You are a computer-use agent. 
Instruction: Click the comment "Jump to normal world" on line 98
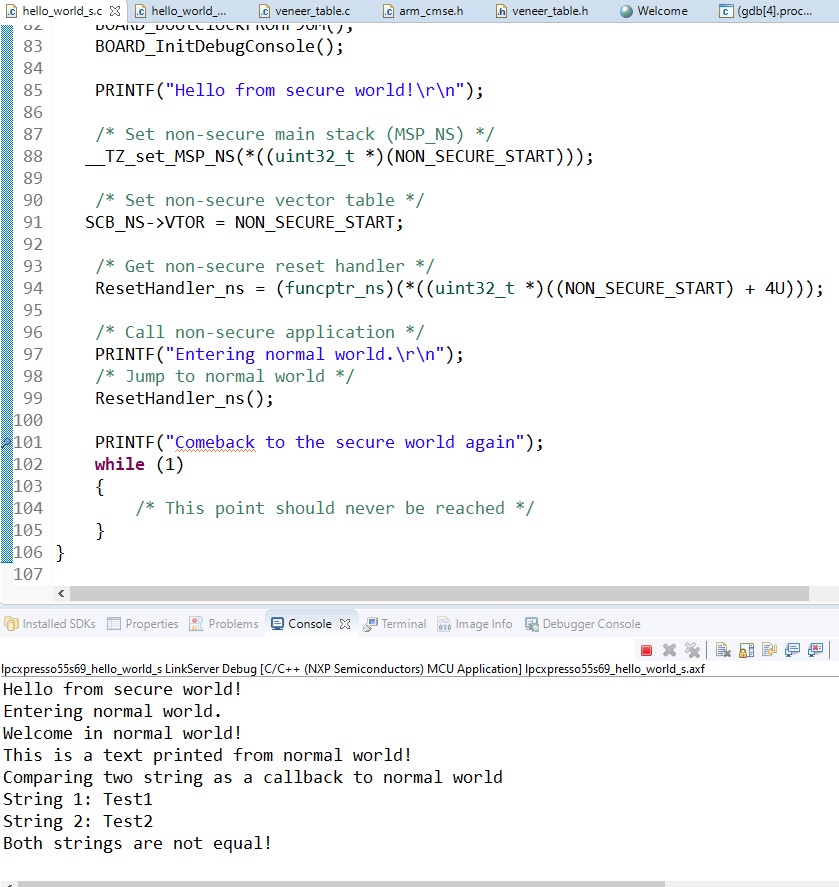[x=225, y=376]
